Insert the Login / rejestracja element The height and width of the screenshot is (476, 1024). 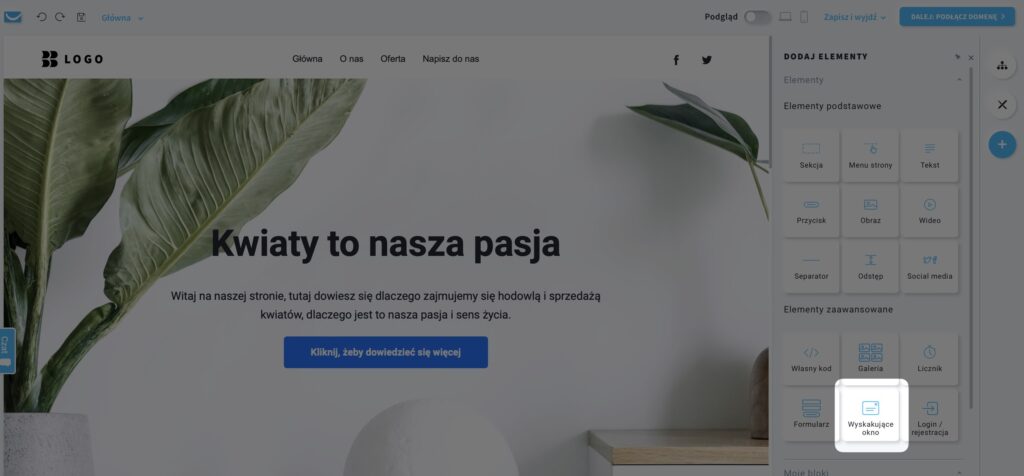[x=929, y=415]
